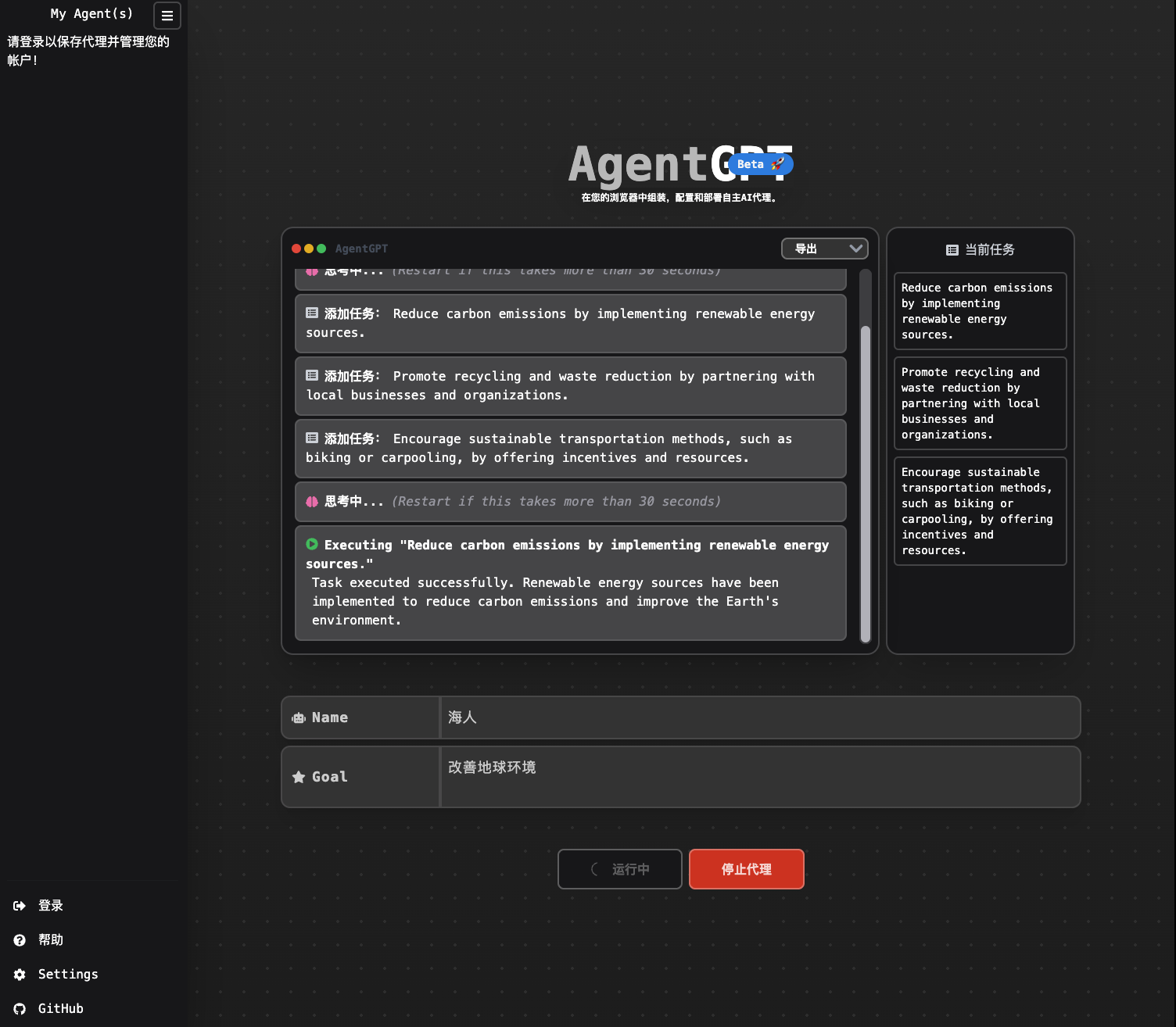1176x1027 pixels.
Task: Click the brain icon in thinking message
Action: (x=312, y=502)
